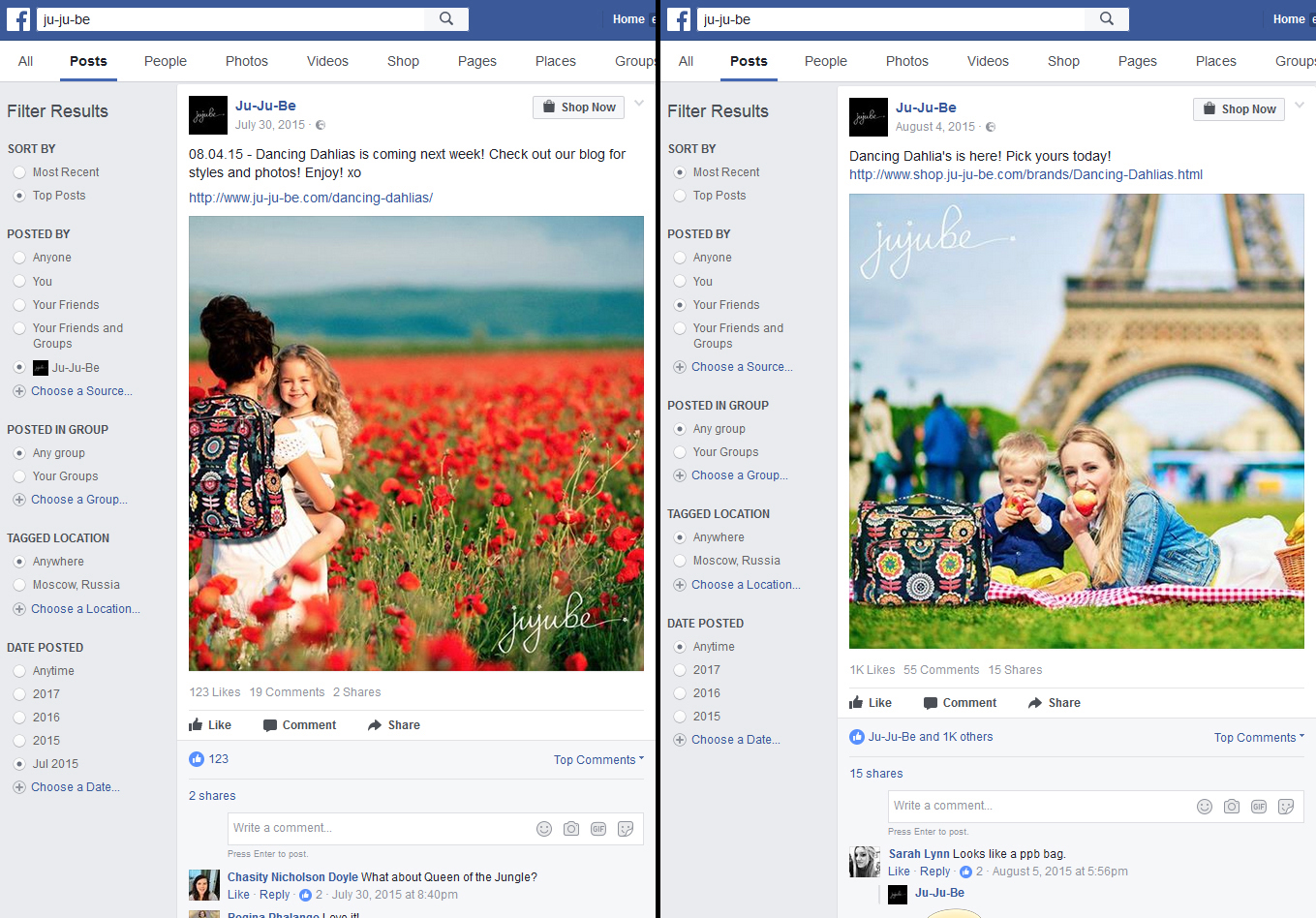The width and height of the screenshot is (1316, 918).
Task: Click Home in right window header
Action: [1289, 19]
